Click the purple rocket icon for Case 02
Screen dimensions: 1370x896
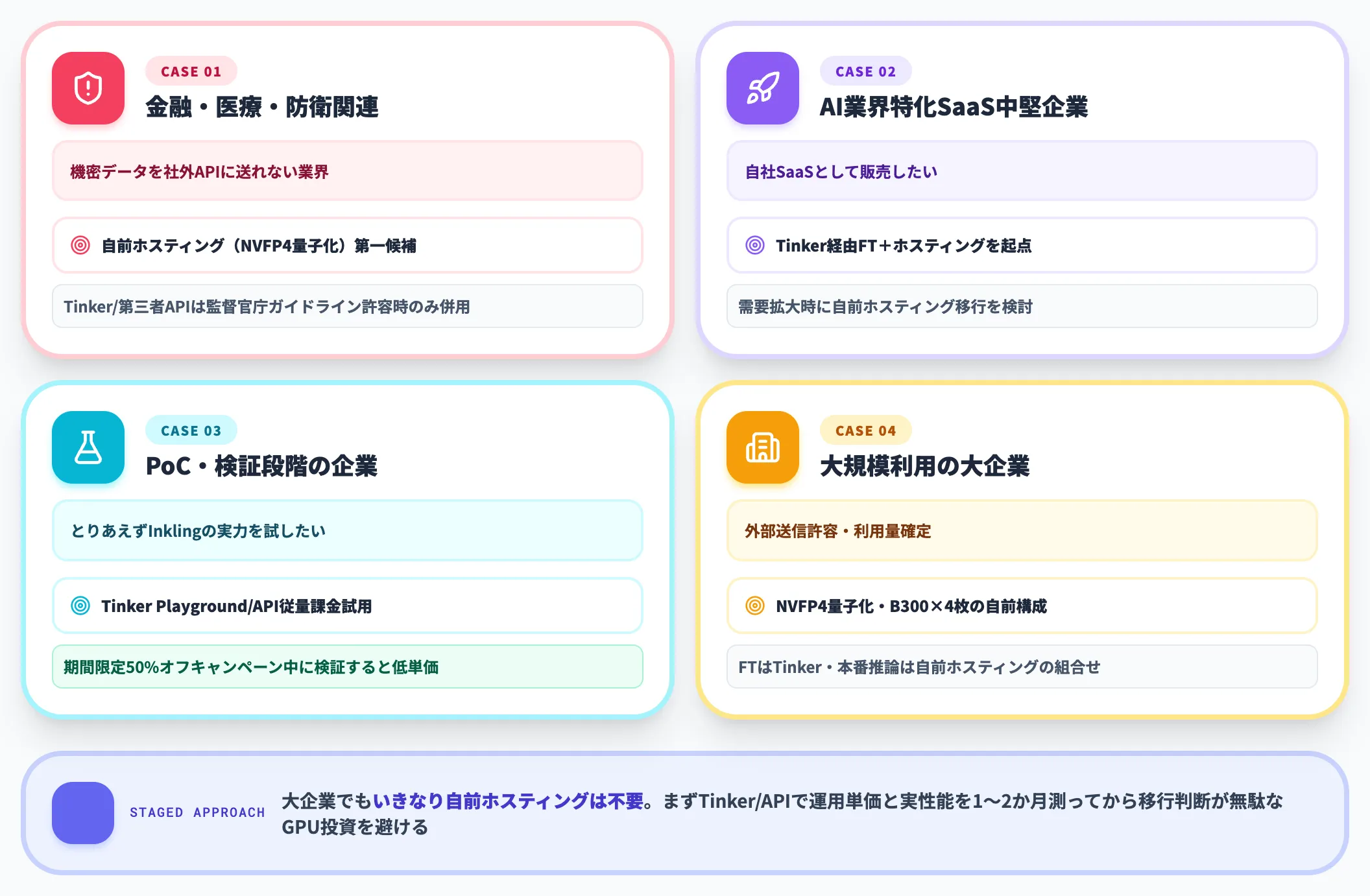click(763, 88)
